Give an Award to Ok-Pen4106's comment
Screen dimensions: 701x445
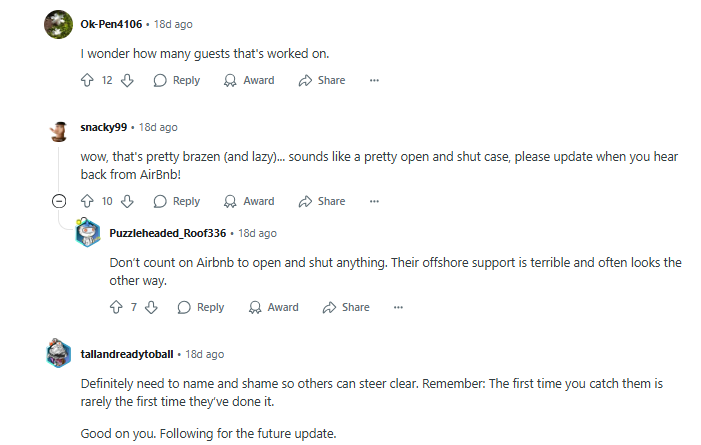pyautogui.click(x=249, y=80)
